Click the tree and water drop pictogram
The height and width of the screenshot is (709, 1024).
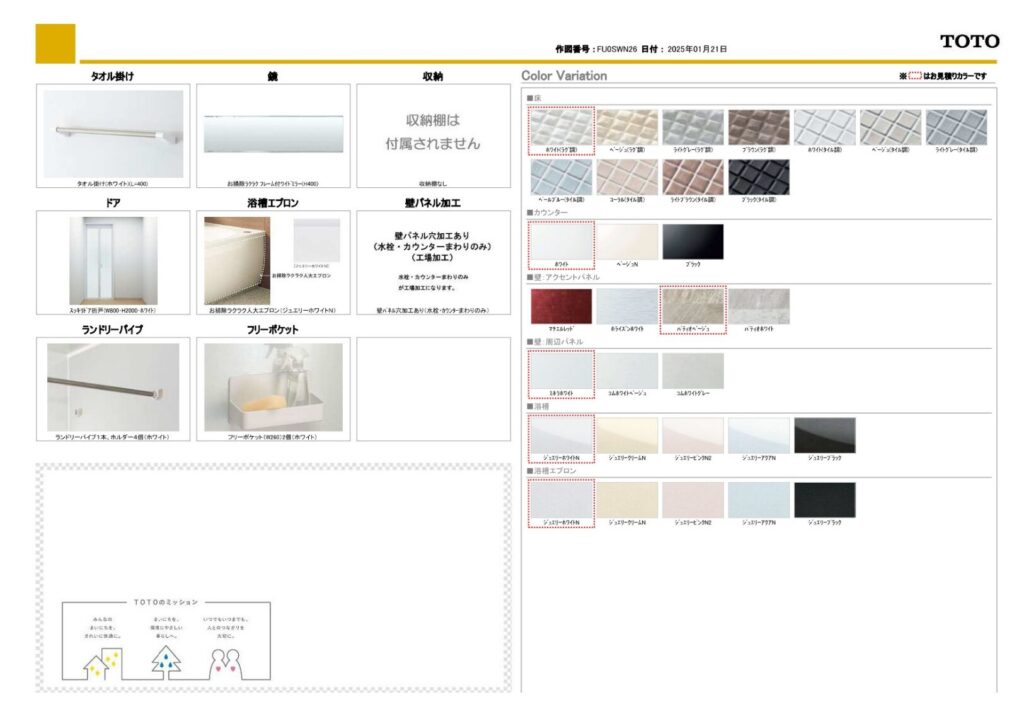click(x=166, y=661)
